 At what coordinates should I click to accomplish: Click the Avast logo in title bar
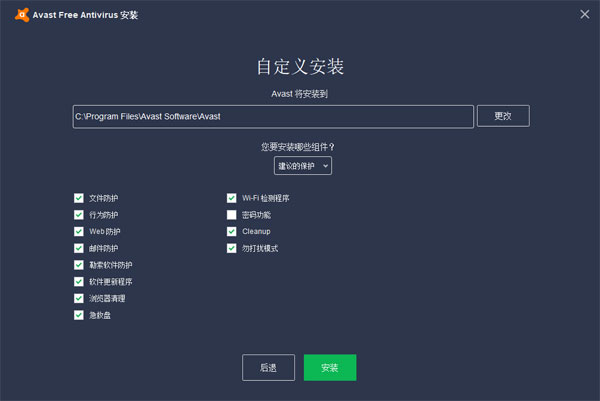[x=20, y=15]
